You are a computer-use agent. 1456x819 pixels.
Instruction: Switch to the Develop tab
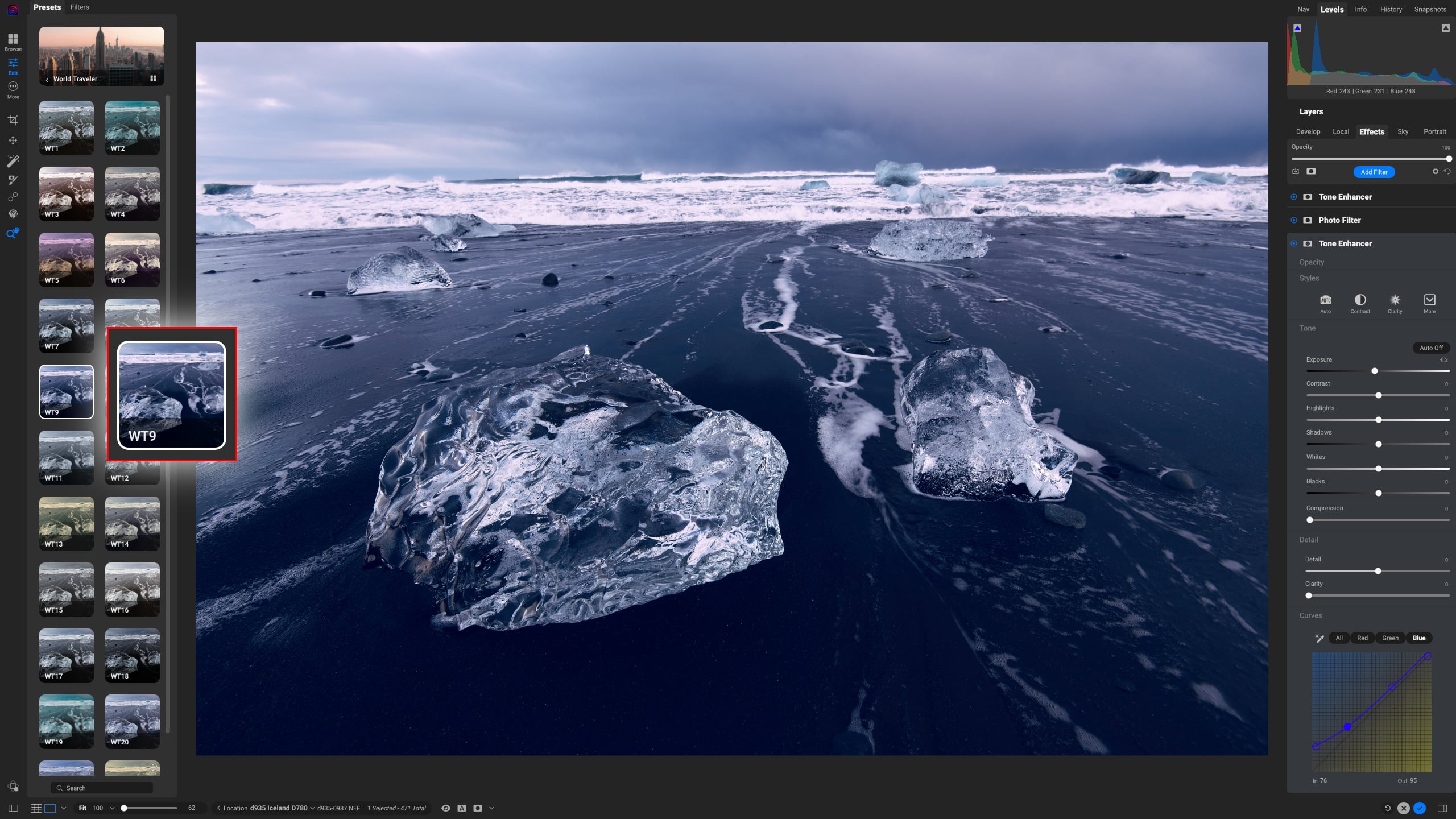click(x=1308, y=131)
